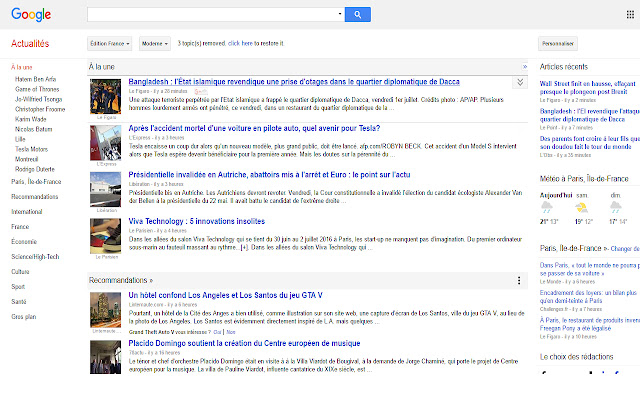Image resolution: width=640 pixels, height=400 pixels.
Task: Click the Actualités page title
Action: click(30, 44)
